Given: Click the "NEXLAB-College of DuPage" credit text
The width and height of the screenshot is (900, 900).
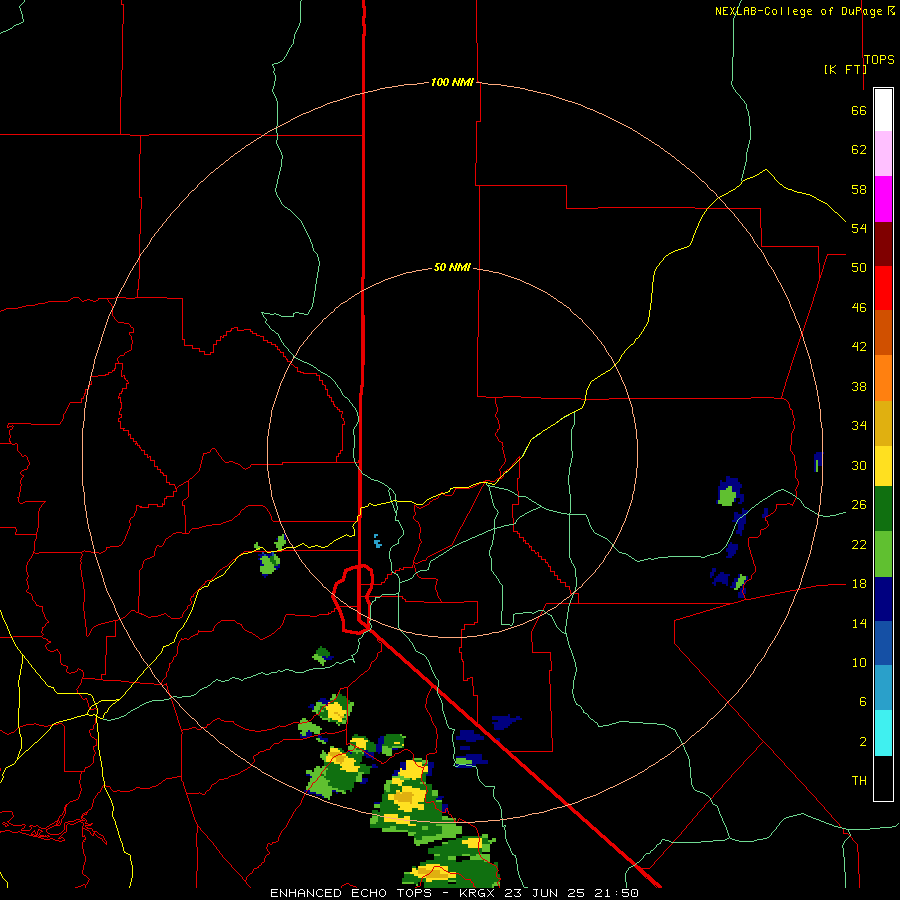Looking at the screenshot, I should coord(798,11).
